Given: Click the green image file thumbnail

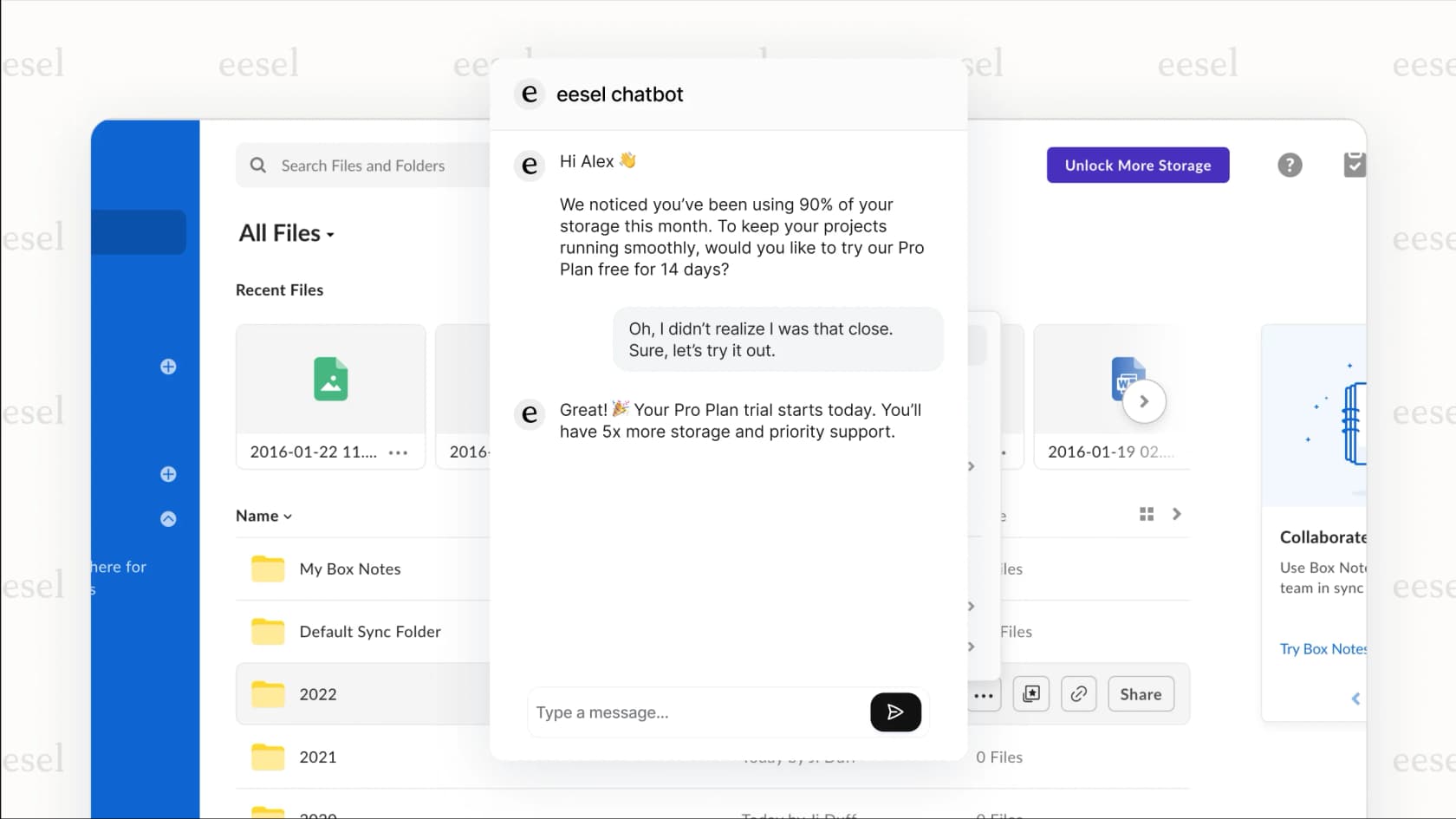Looking at the screenshot, I should (331, 379).
